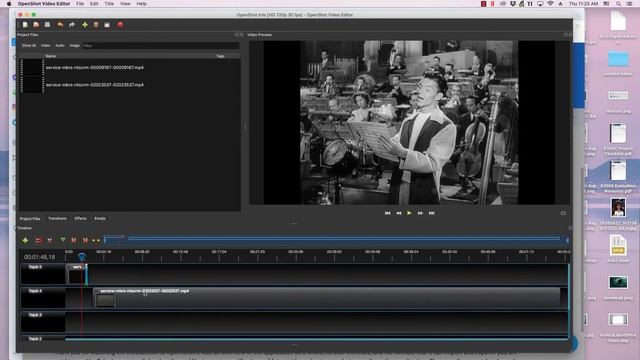
Task: Jump to end of video preview
Action: (431, 213)
